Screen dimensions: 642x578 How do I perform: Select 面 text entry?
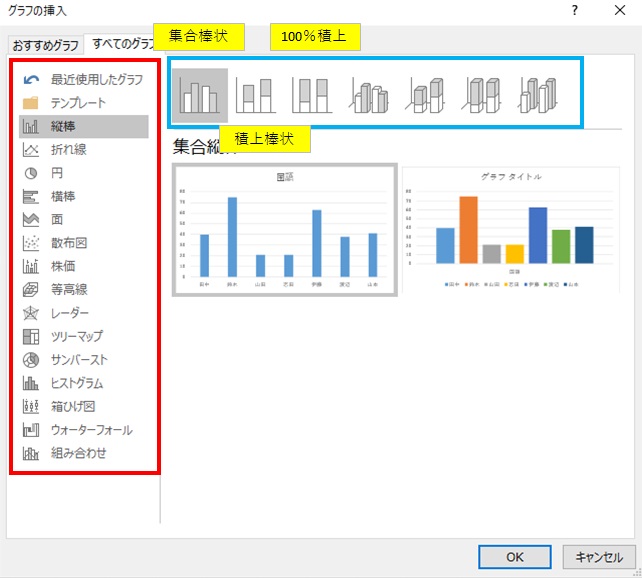click(57, 220)
